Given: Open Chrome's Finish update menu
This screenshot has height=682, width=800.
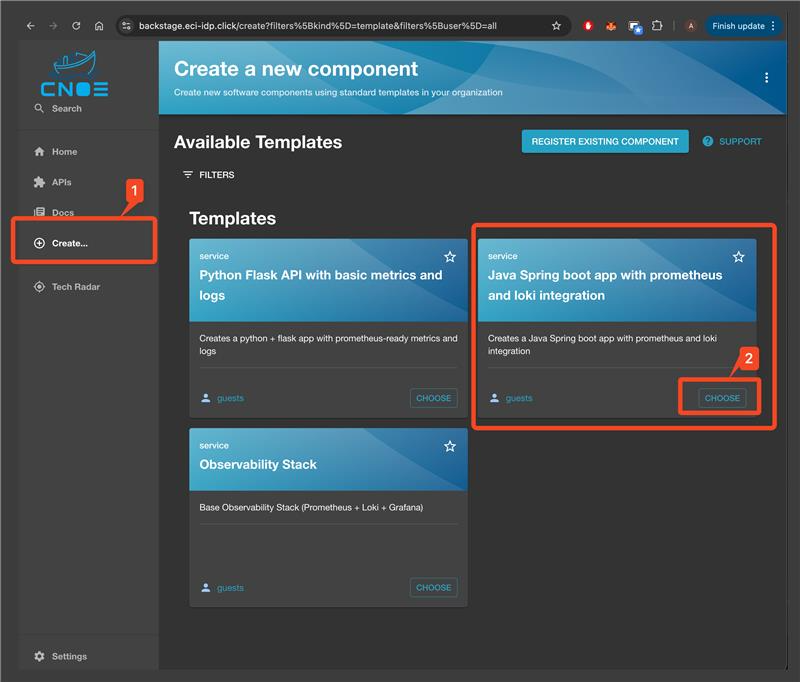Looking at the screenshot, I should 744,26.
